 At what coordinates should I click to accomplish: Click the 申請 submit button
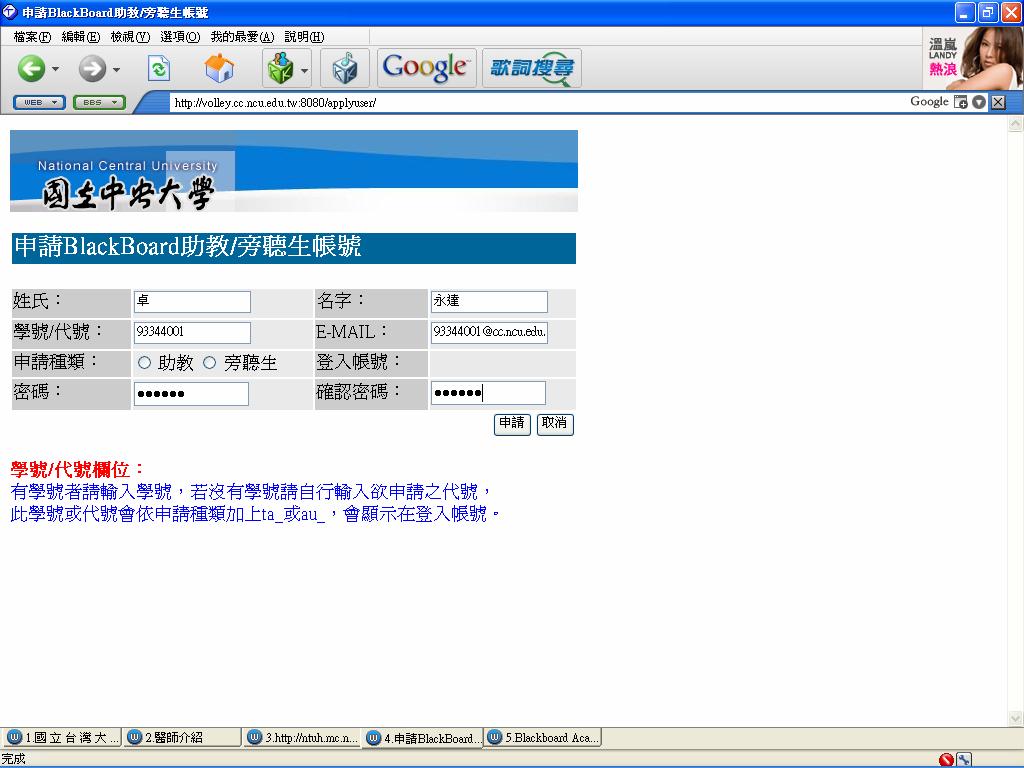coord(512,424)
